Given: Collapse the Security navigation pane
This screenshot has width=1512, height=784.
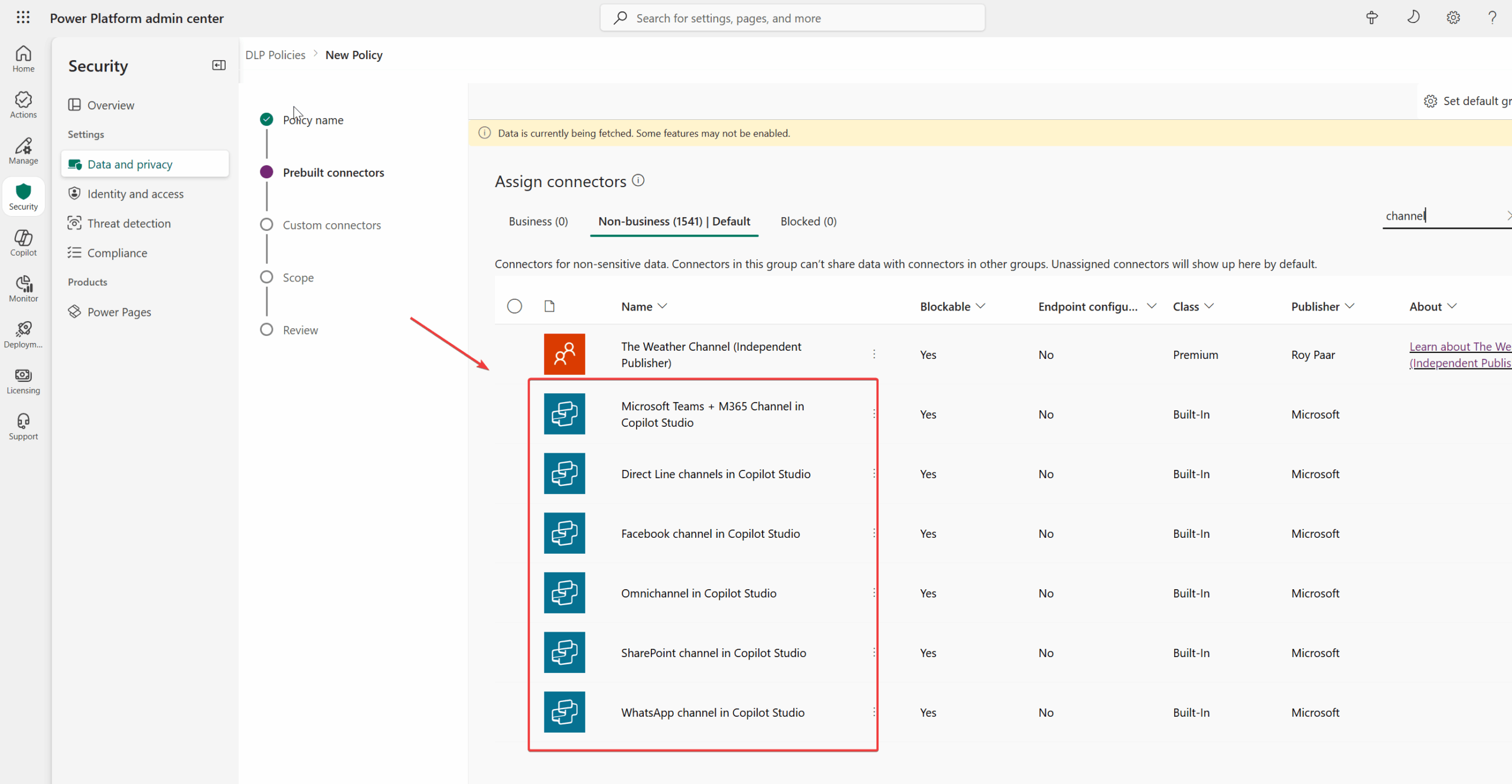Looking at the screenshot, I should point(219,66).
